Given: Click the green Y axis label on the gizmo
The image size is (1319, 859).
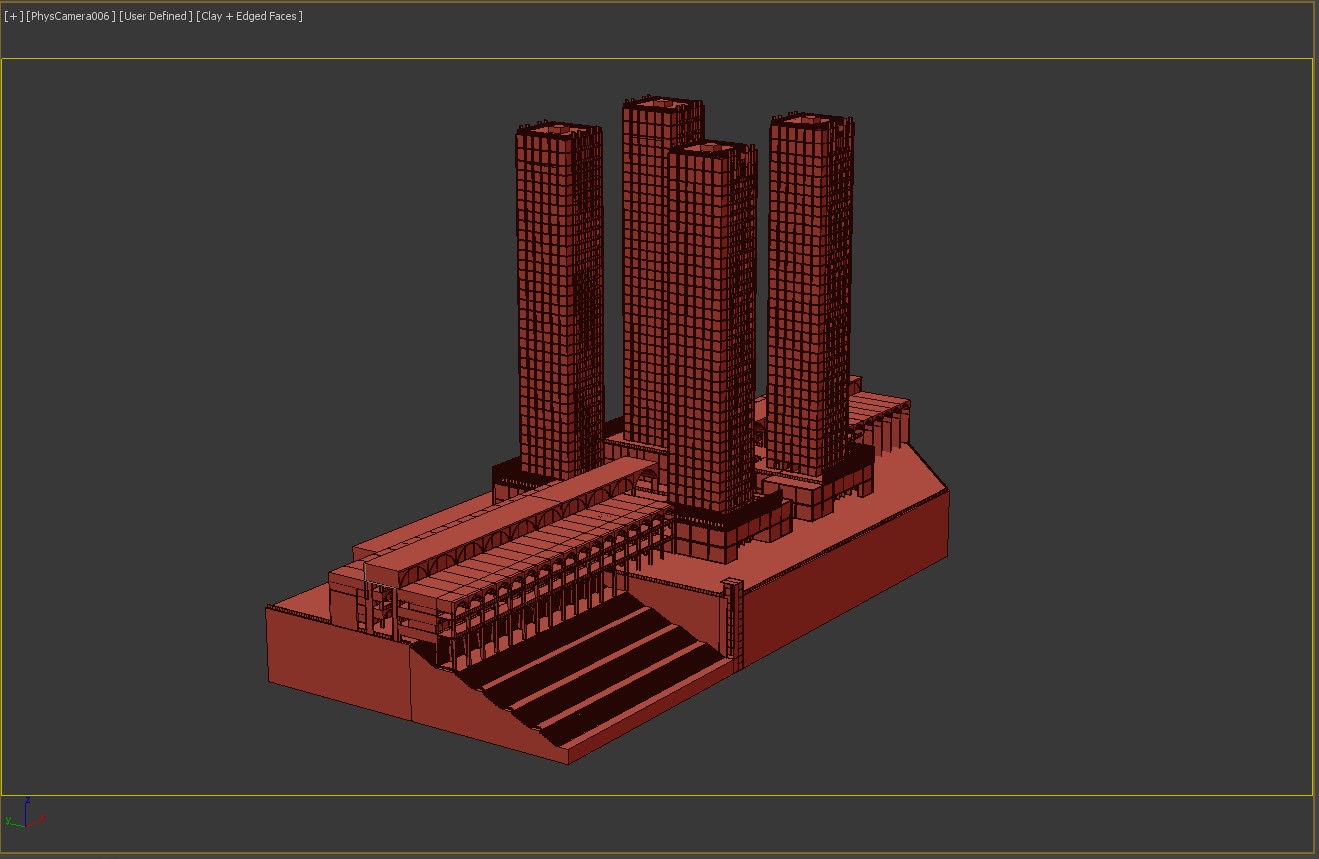Looking at the screenshot, I should click(7, 821).
